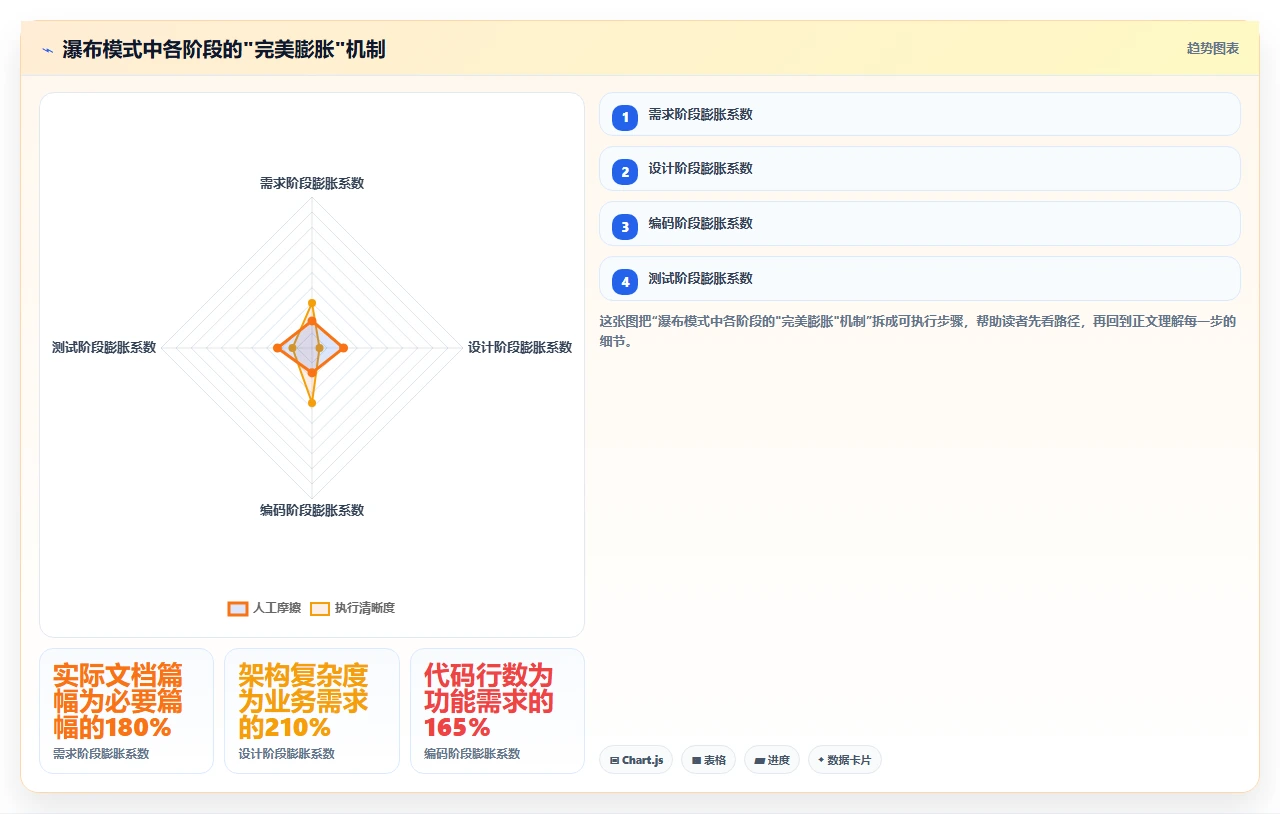
Task: Click the card caption 需求阶段膨胀系数 under 180%
Action: click(x=101, y=754)
